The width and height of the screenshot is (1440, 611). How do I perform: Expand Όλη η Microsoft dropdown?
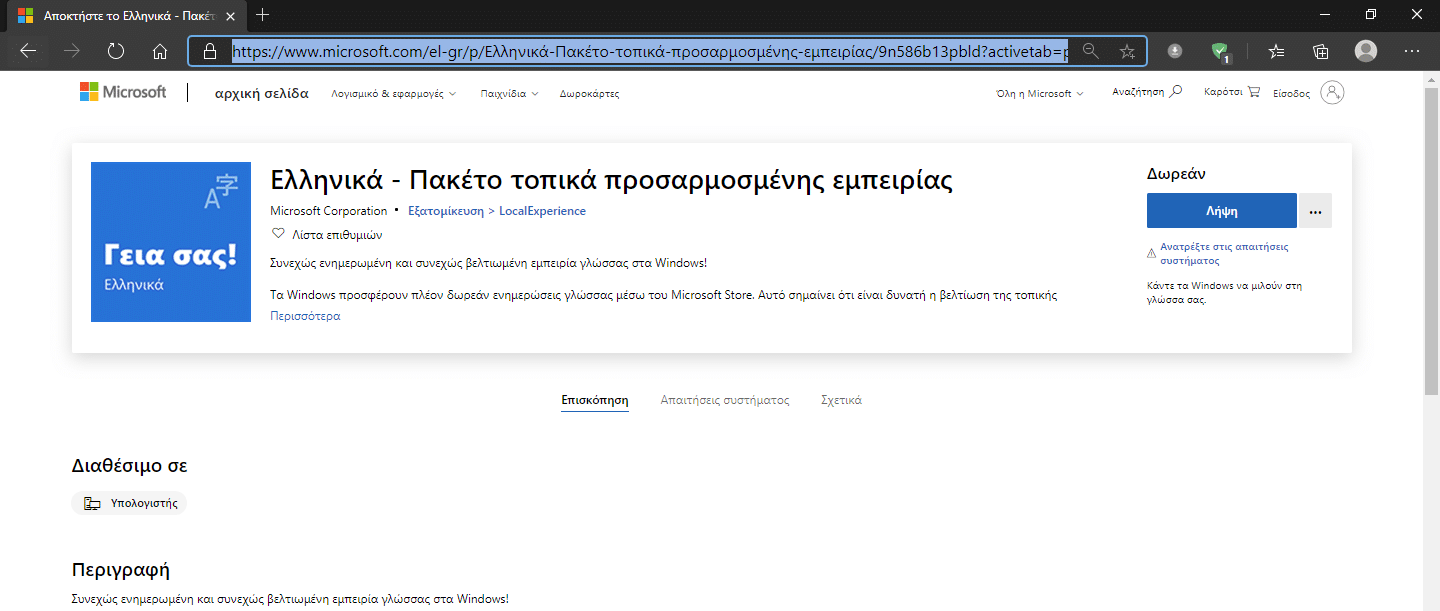click(1040, 93)
